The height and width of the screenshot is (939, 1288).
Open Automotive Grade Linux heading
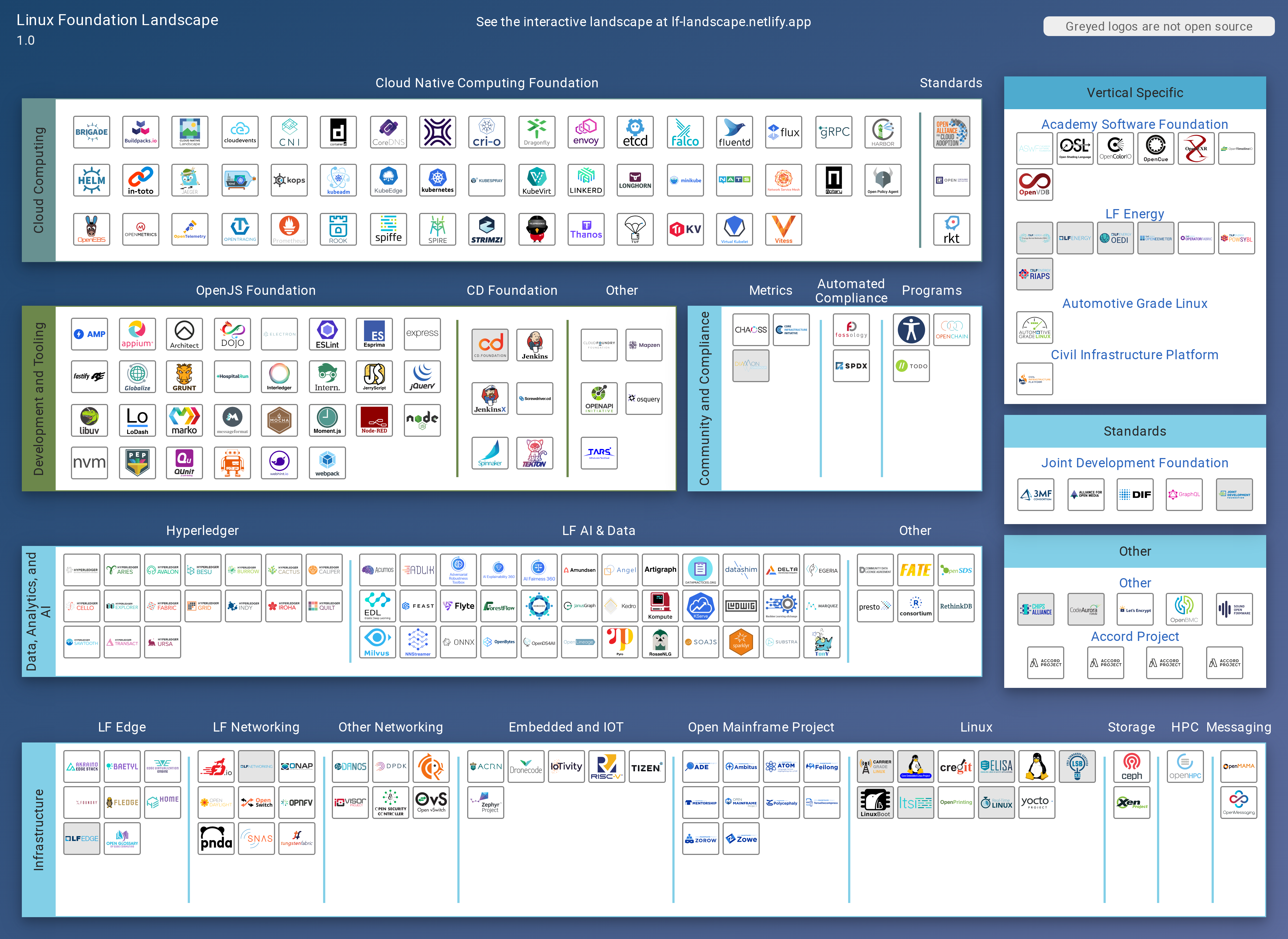(x=1135, y=304)
